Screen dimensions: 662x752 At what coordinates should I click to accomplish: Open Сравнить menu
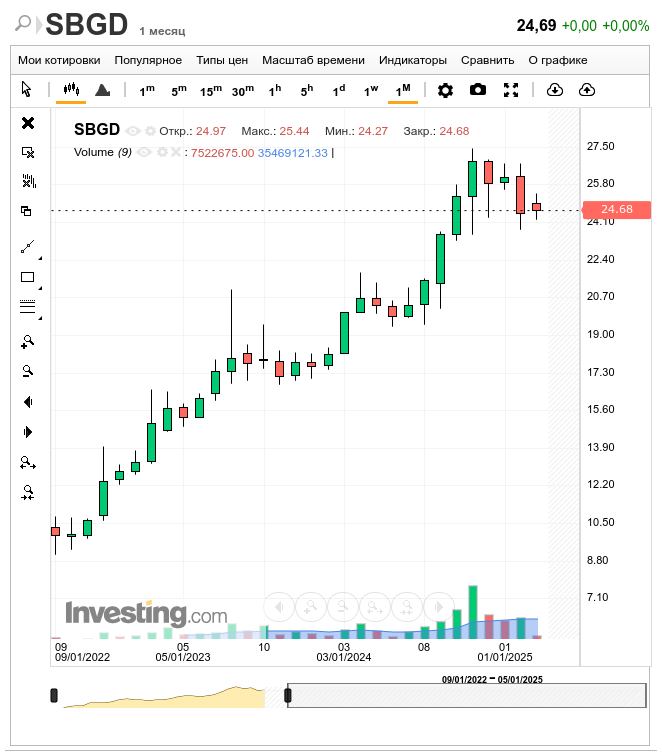coord(487,60)
